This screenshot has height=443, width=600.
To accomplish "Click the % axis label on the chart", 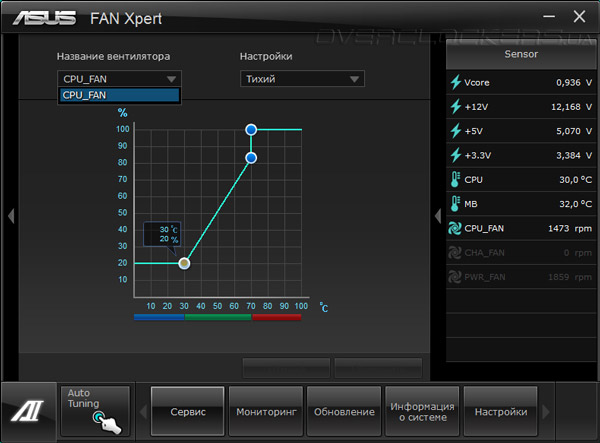I will click(x=122, y=112).
